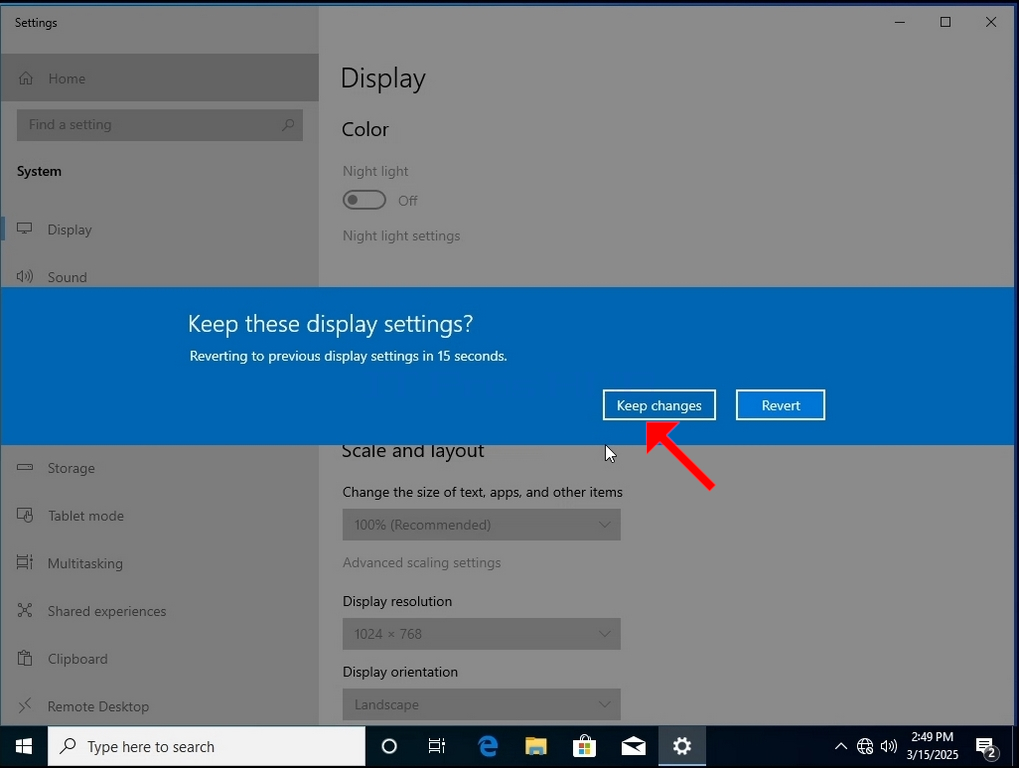Click the taskbar search box
Screen dimensions: 1019x768
point(207,747)
